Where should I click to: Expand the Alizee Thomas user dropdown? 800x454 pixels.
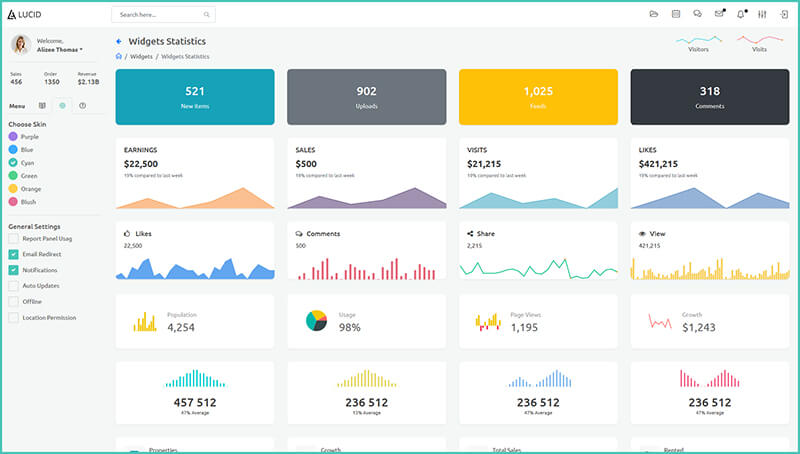click(x=59, y=49)
